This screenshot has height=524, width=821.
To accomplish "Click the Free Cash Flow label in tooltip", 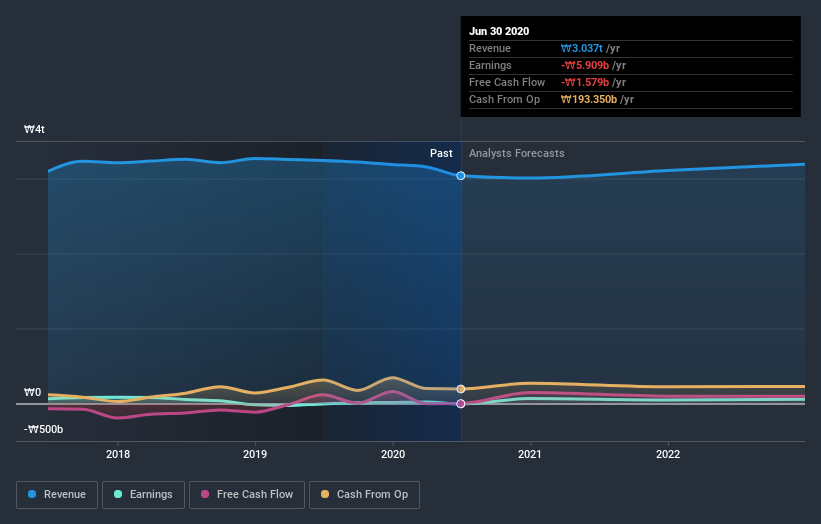I will [x=507, y=82].
